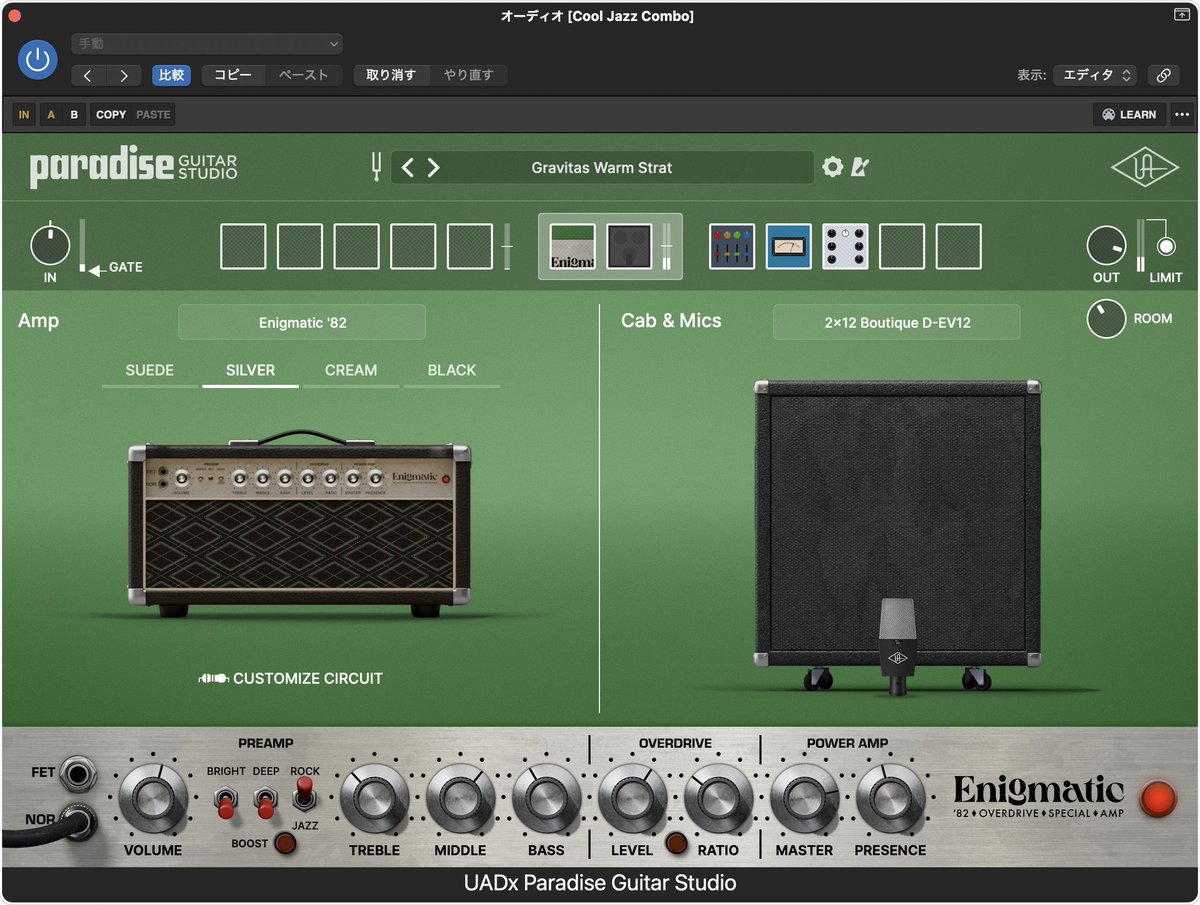Adjust the OUT output knob
The width and height of the screenshot is (1200, 905).
click(x=1106, y=246)
